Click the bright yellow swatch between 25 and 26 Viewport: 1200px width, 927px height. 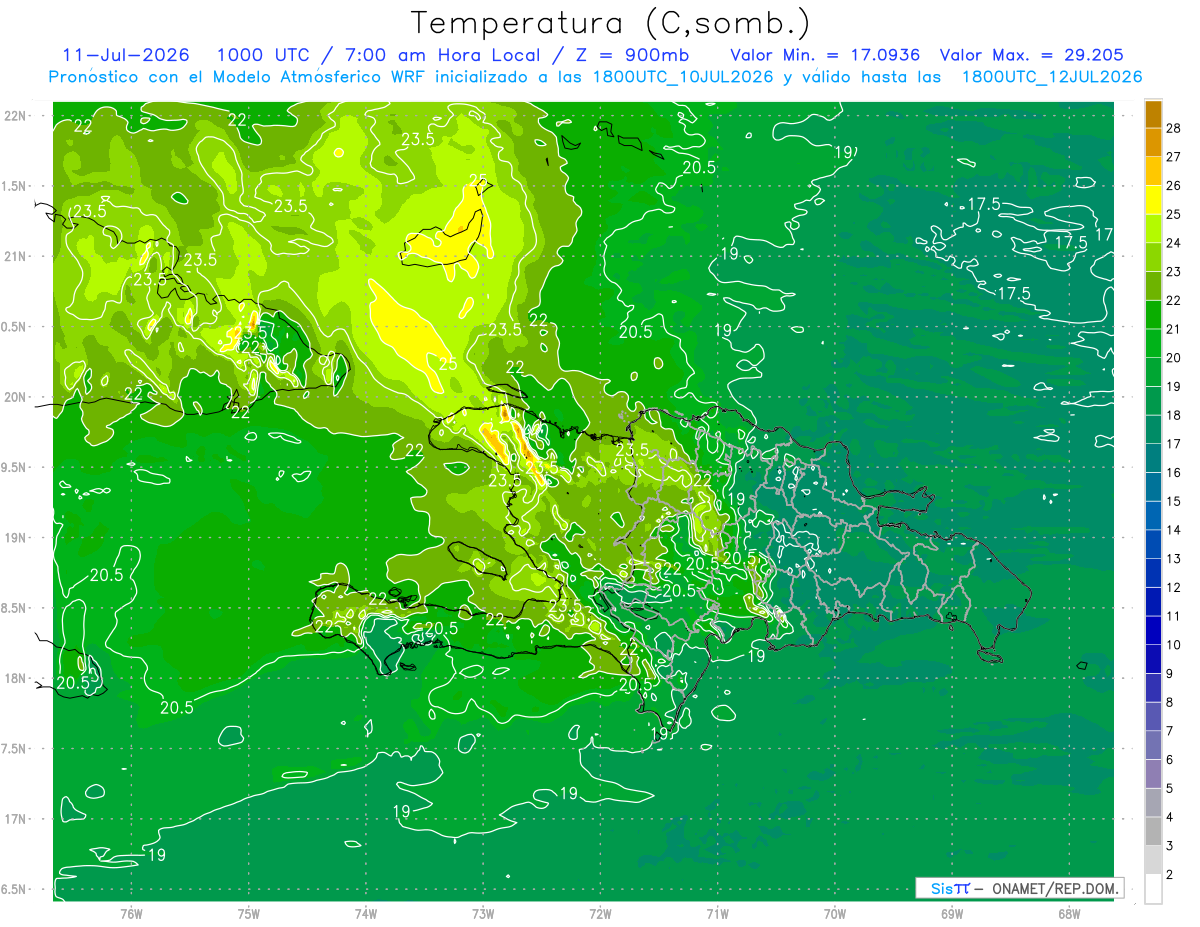point(1153,200)
